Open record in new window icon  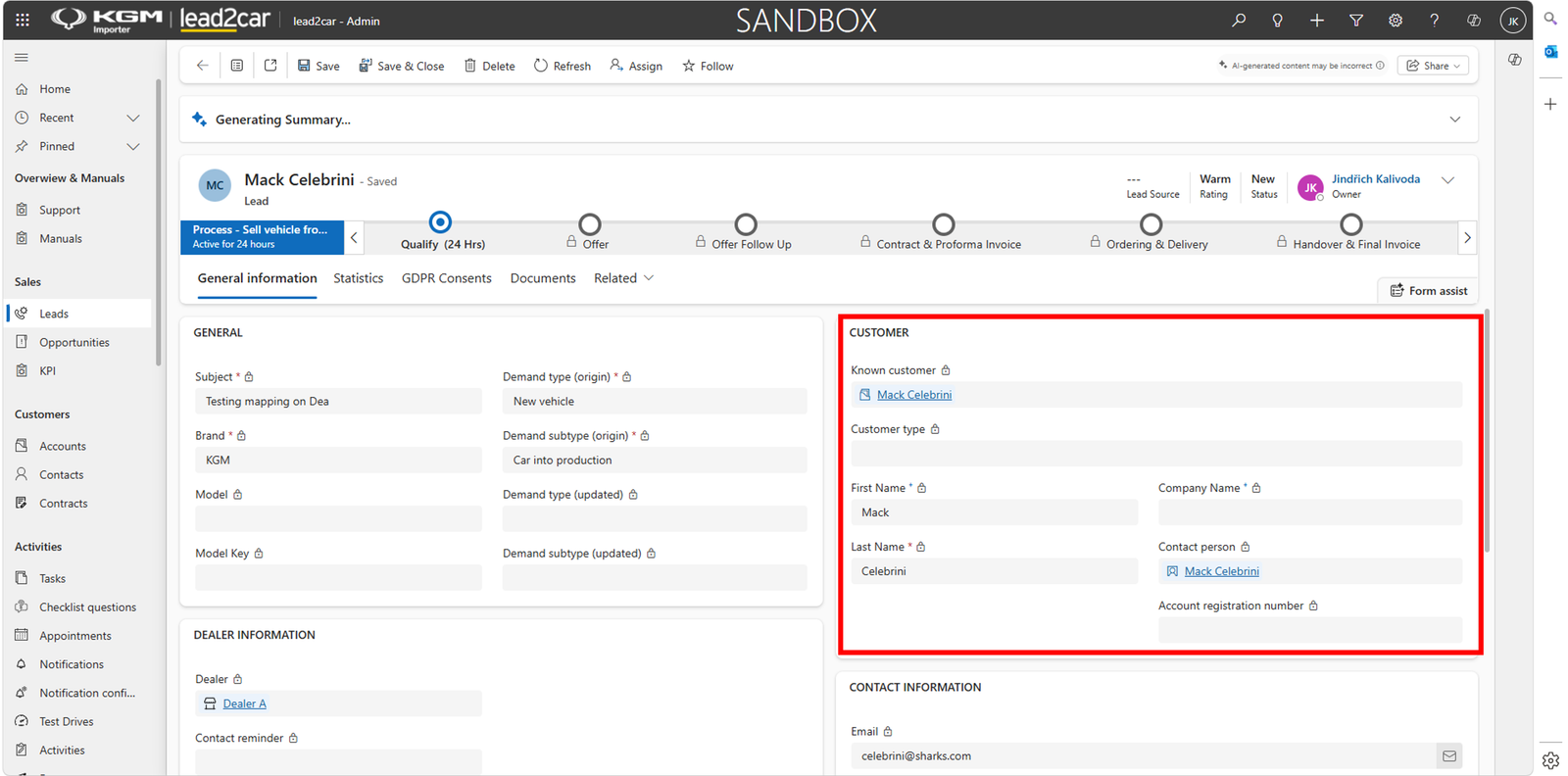270,66
